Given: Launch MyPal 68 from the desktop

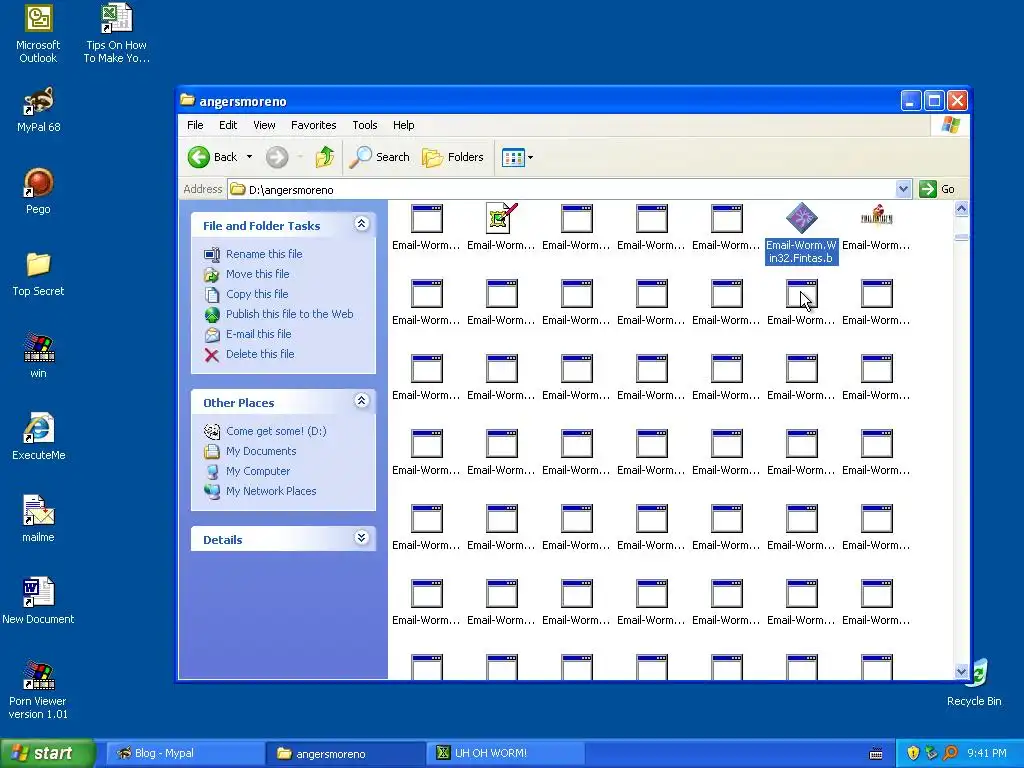Looking at the screenshot, I should coord(38,109).
